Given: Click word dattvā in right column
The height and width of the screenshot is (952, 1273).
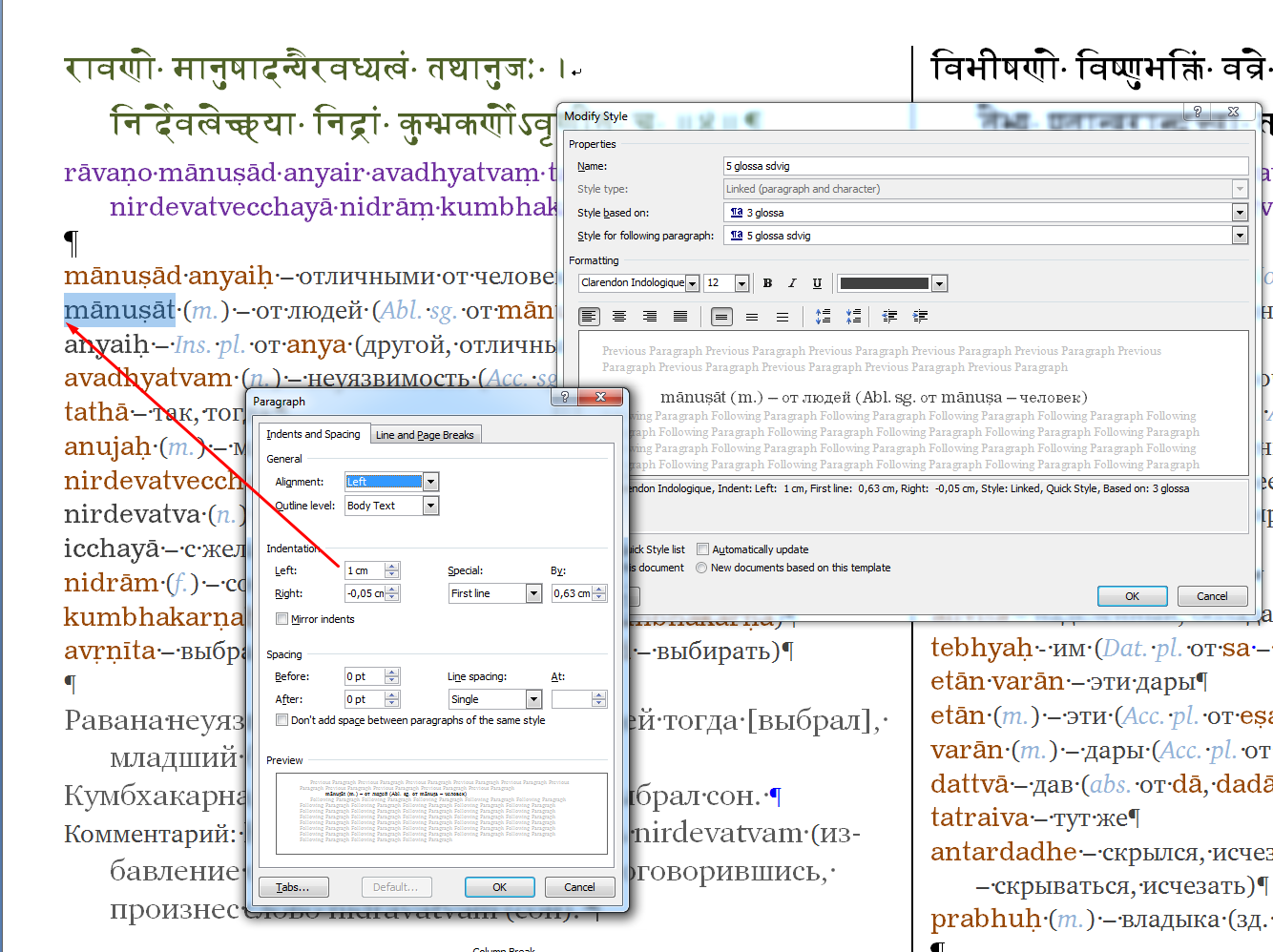Looking at the screenshot, I should pyautogui.click(x=970, y=783).
